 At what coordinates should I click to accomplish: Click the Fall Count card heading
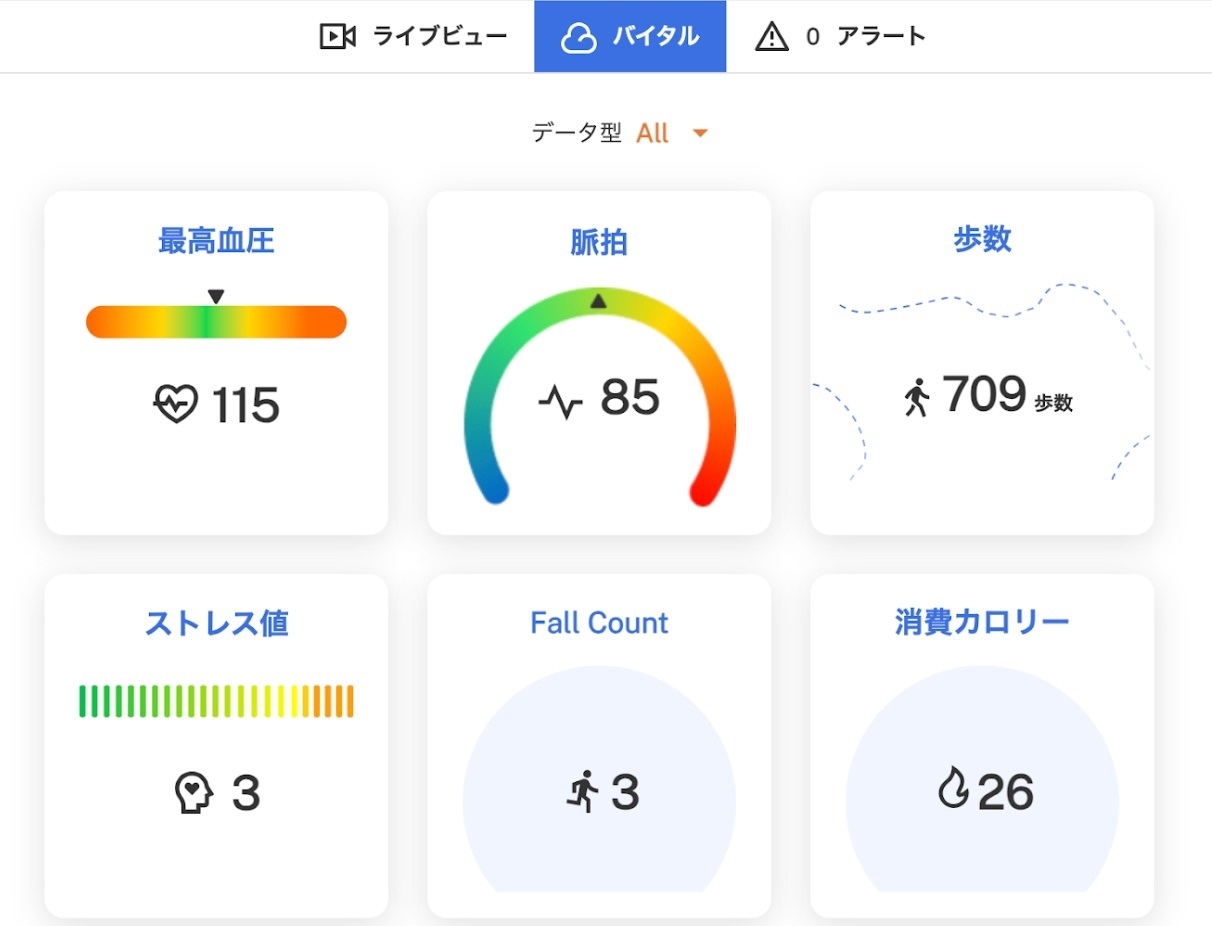[598, 623]
